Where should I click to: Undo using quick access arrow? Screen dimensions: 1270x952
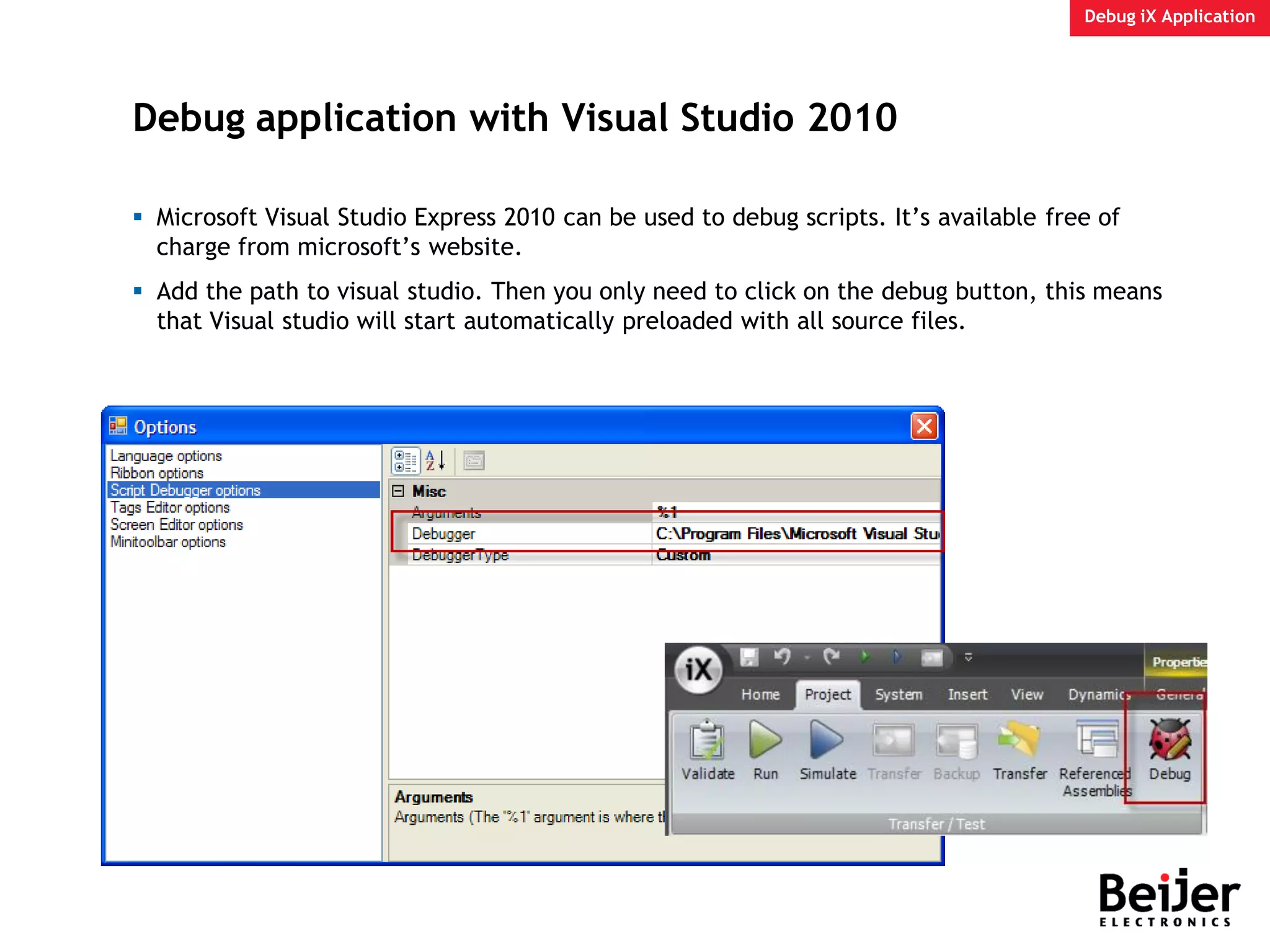783,657
